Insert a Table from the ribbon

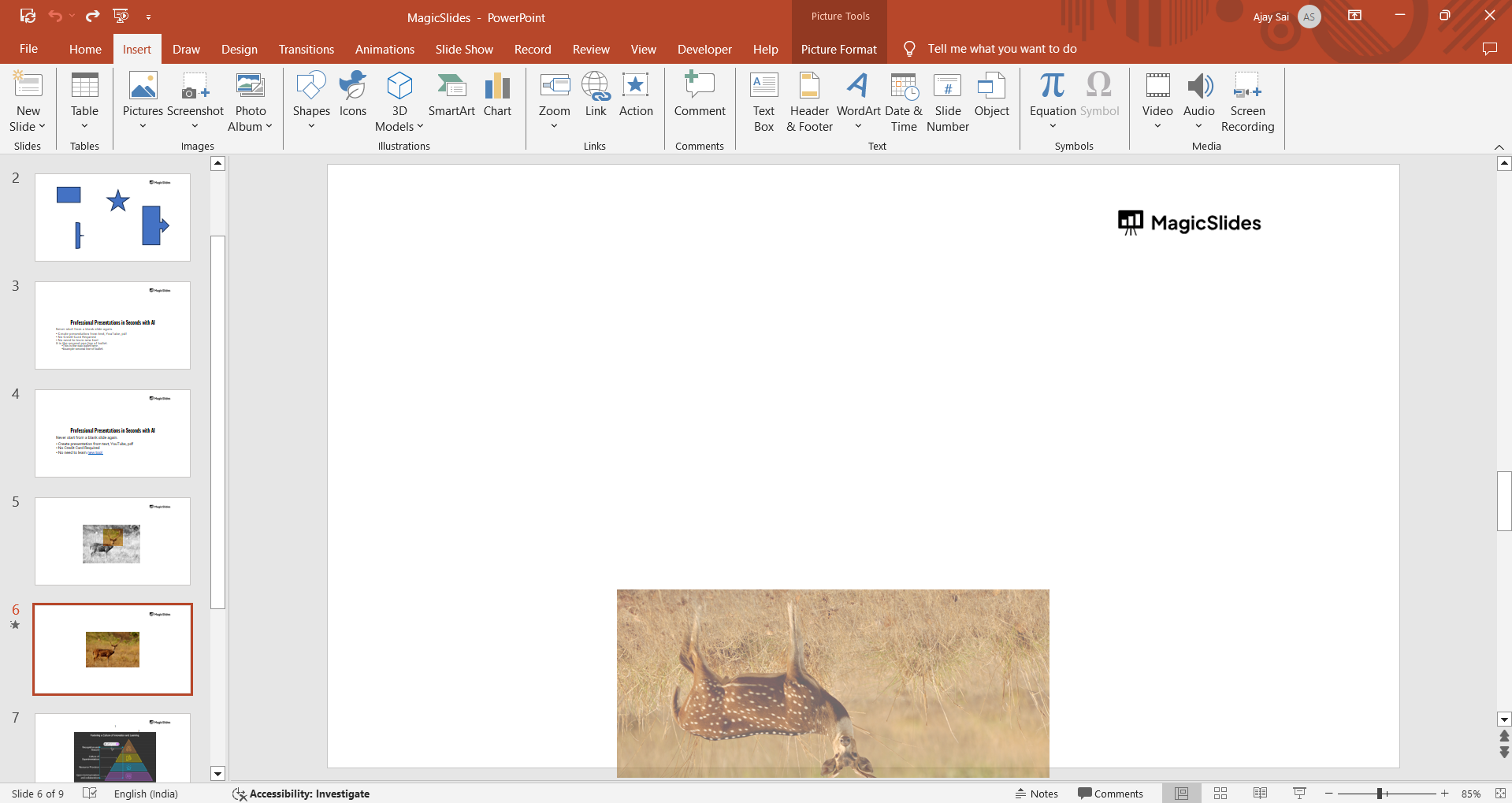[x=84, y=101]
